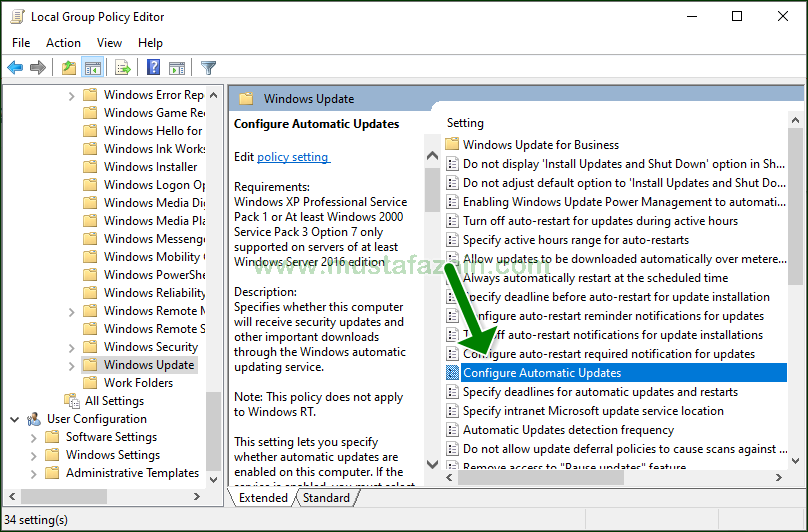Open the View menu
Screen dimensions: 808x532
(109, 43)
